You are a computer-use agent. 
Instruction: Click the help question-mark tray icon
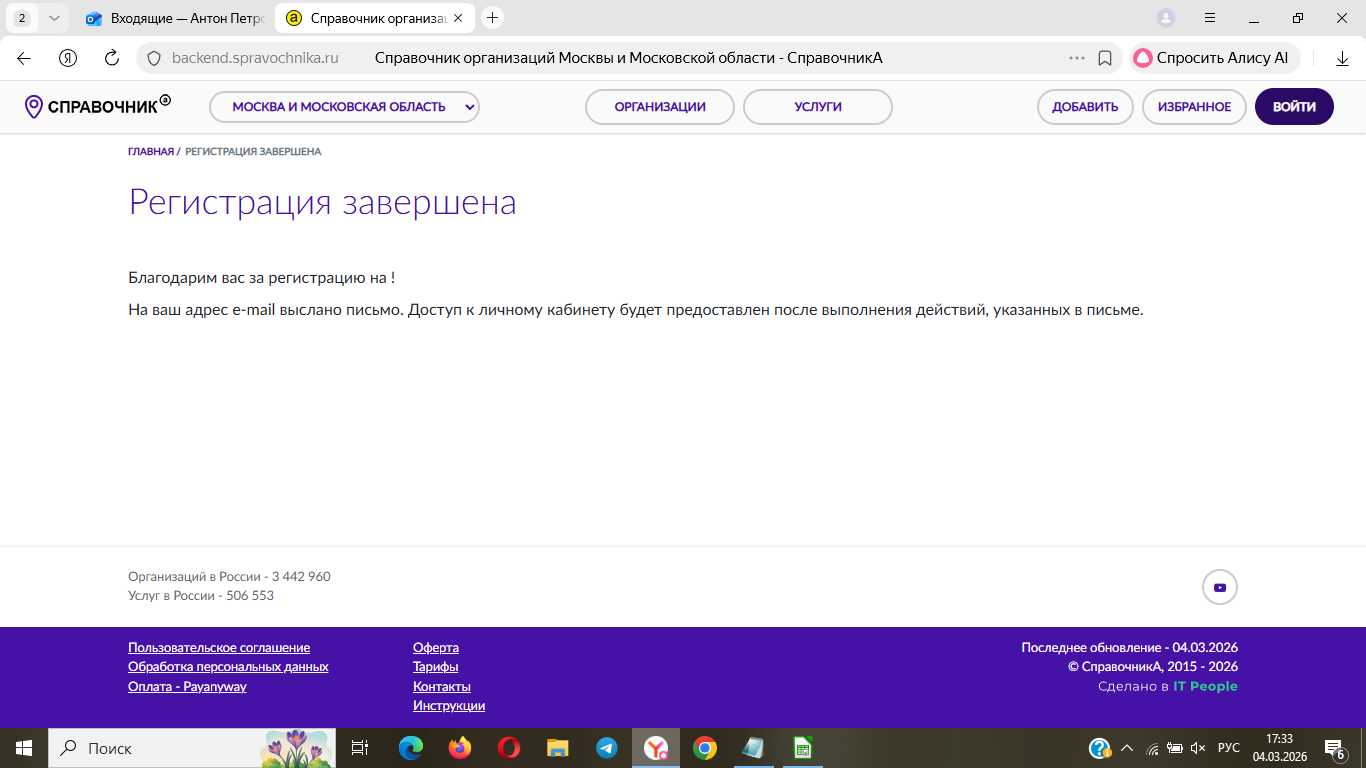[x=1099, y=748]
